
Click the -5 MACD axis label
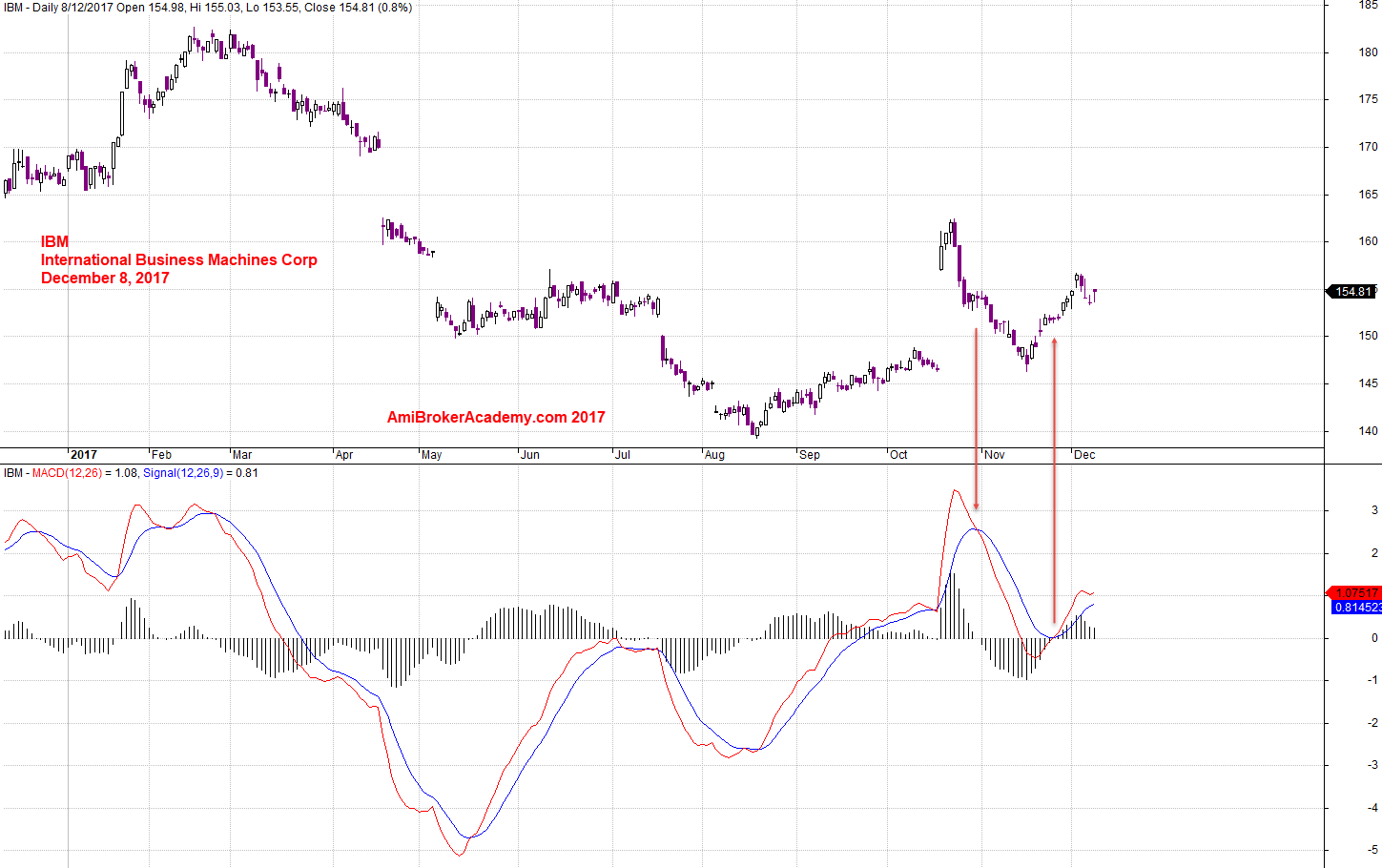point(1372,850)
